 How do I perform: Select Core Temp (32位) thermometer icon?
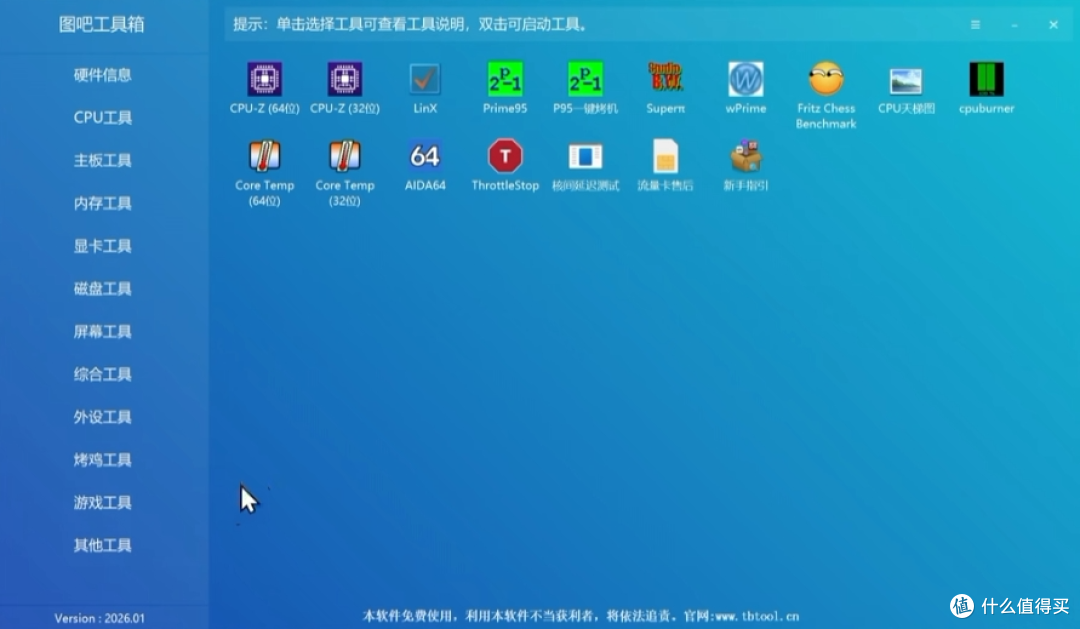click(x=345, y=156)
